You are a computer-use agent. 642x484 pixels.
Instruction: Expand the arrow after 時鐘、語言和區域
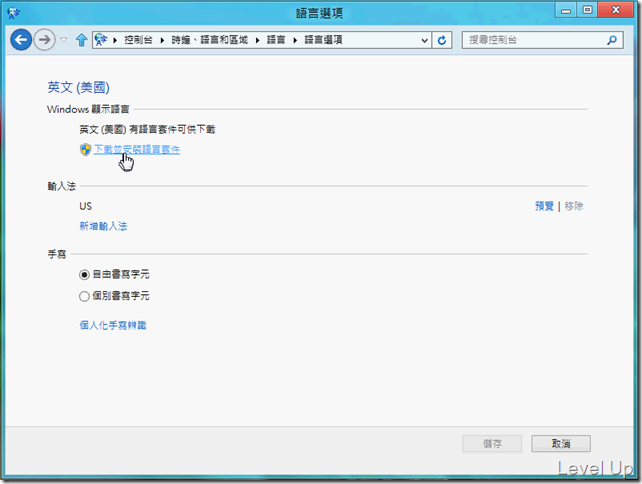[x=258, y=40]
